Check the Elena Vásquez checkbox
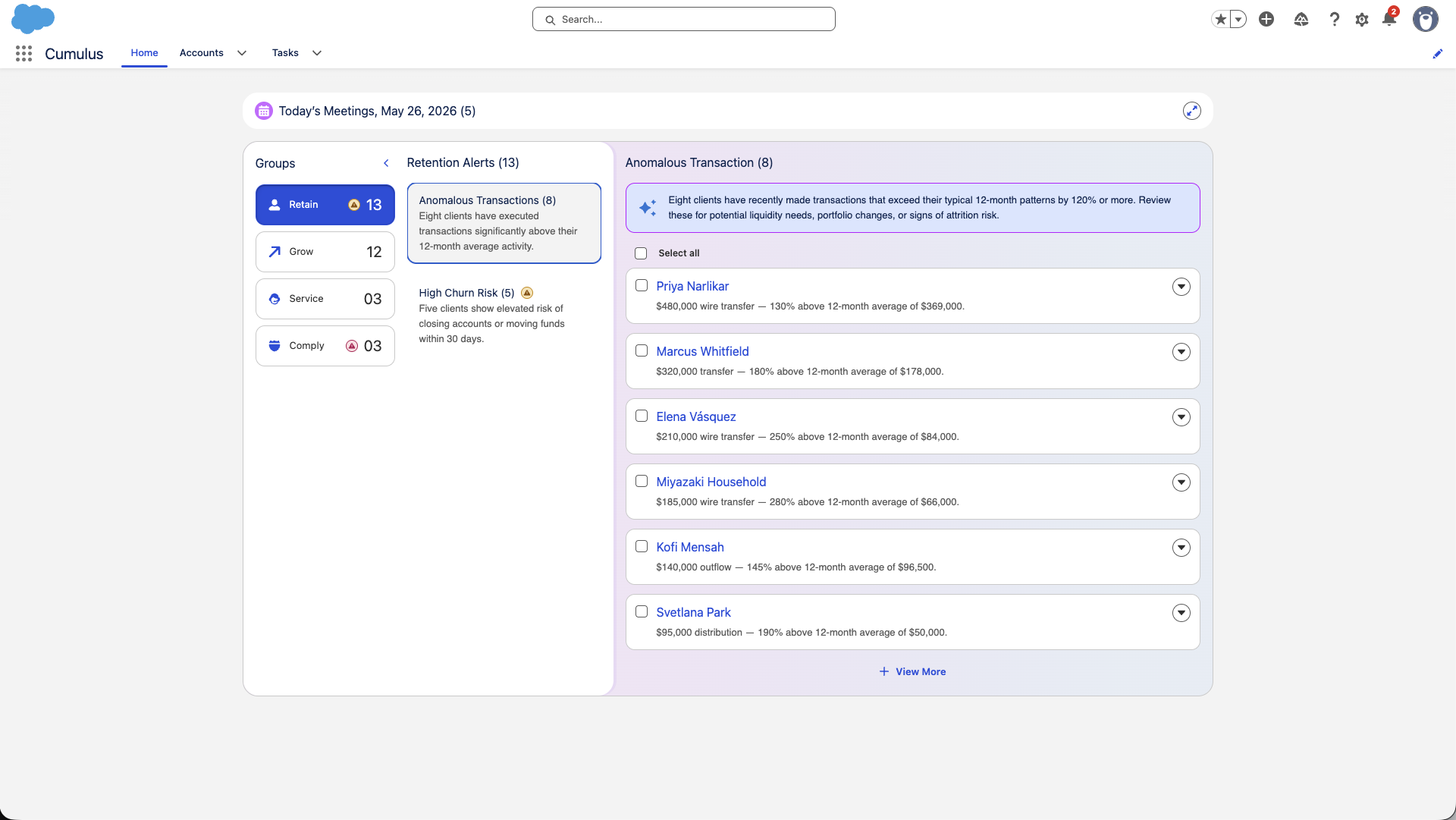The width and height of the screenshot is (1456, 820). (x=642, y=416)
